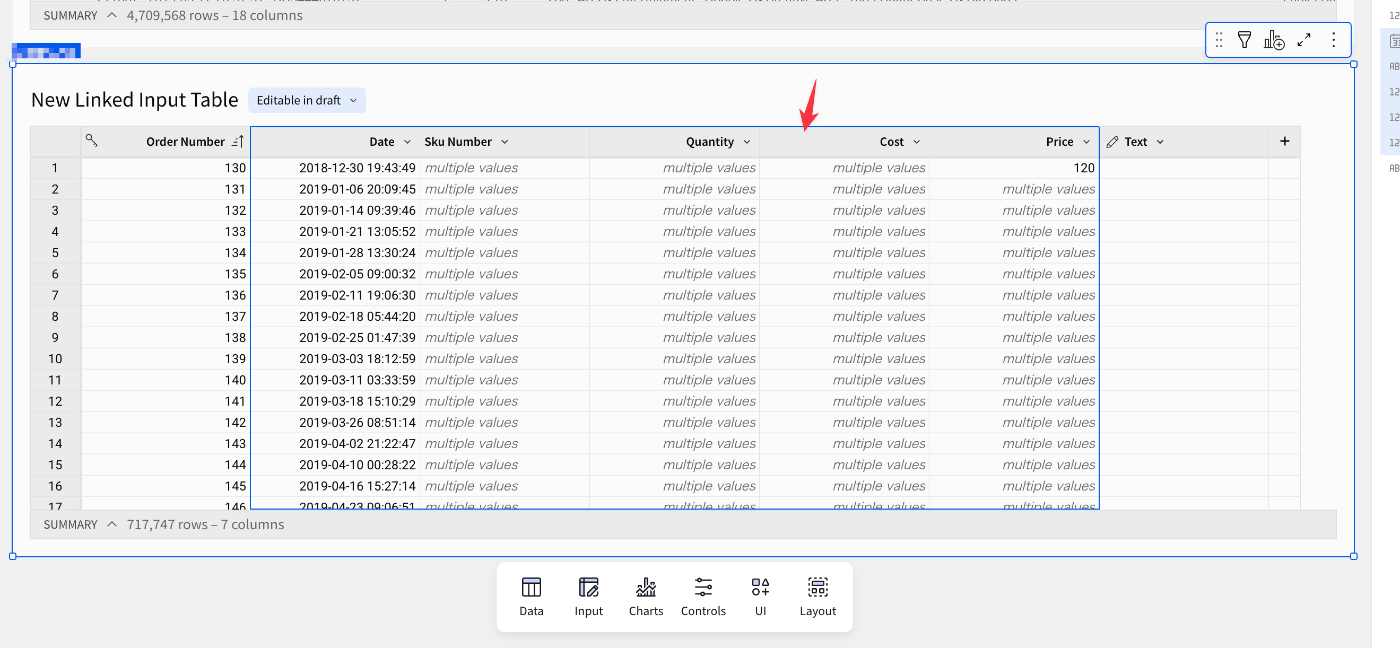The width and height of the screenshot is (1400, 648).
Task: Click the key icon in Order Number header
Action: point(91,141)
